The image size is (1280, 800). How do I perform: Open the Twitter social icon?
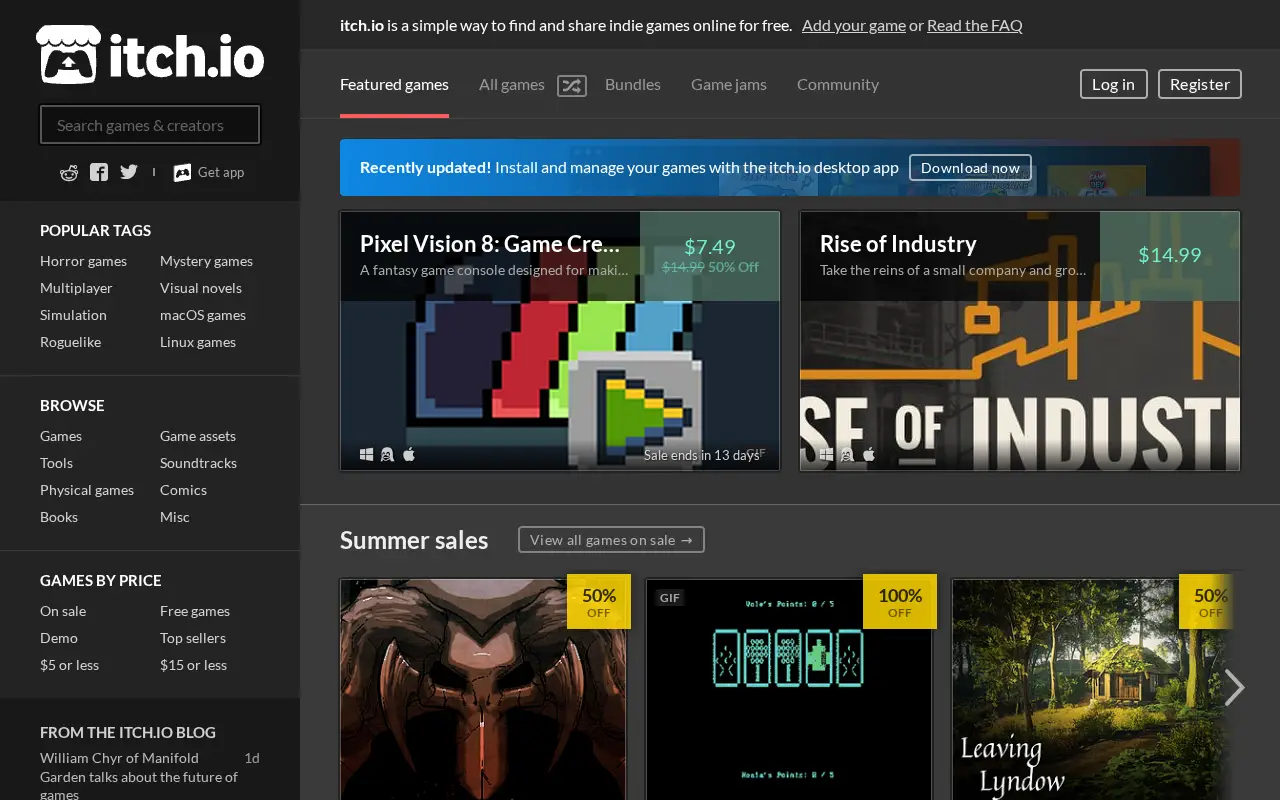coord(129,172)
